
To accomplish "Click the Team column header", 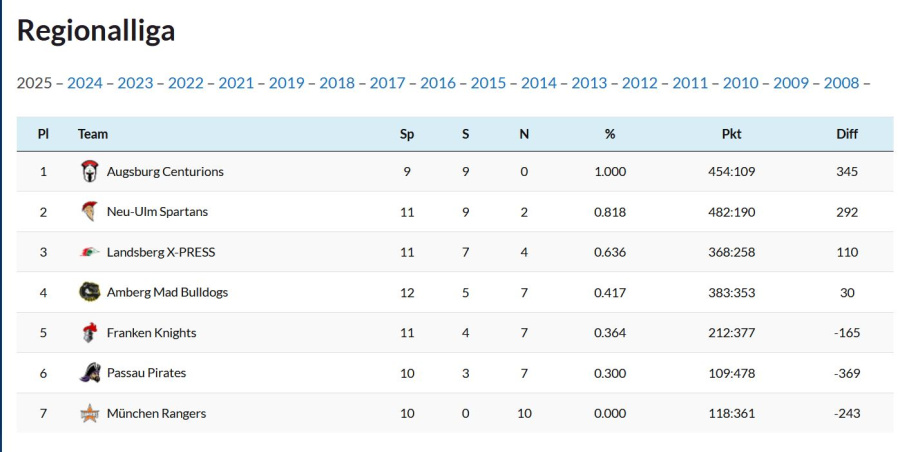I will click(x=93, y=134).
